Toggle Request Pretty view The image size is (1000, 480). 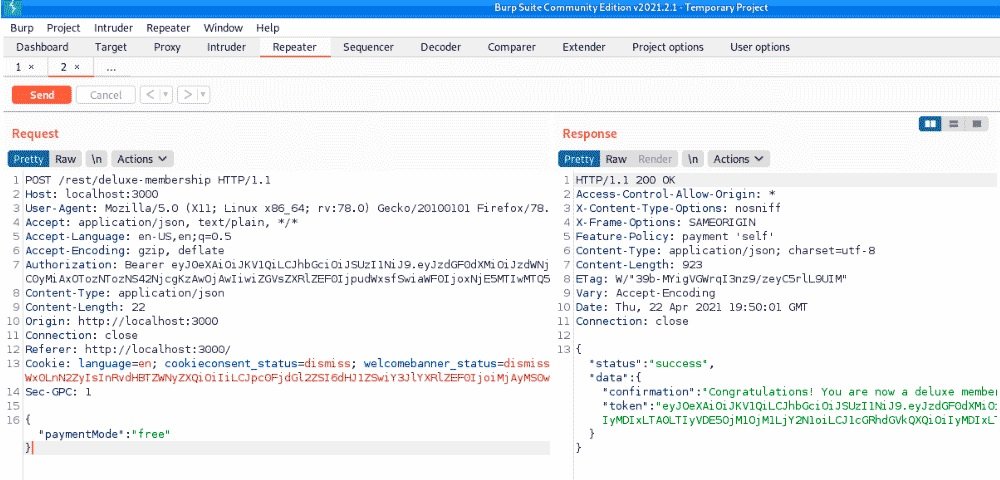(28, 159)
